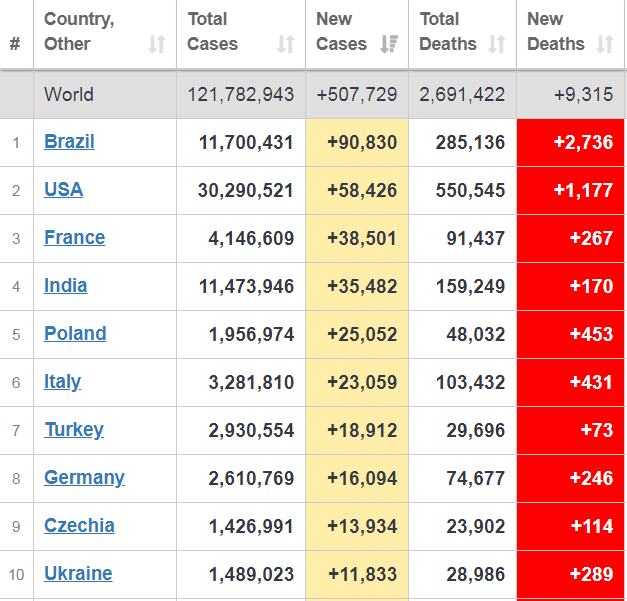The width and height of the screenshot is (627, 601).
Task: Click the # rank column header
Action: pyautogui.click(x=15, y=44)
